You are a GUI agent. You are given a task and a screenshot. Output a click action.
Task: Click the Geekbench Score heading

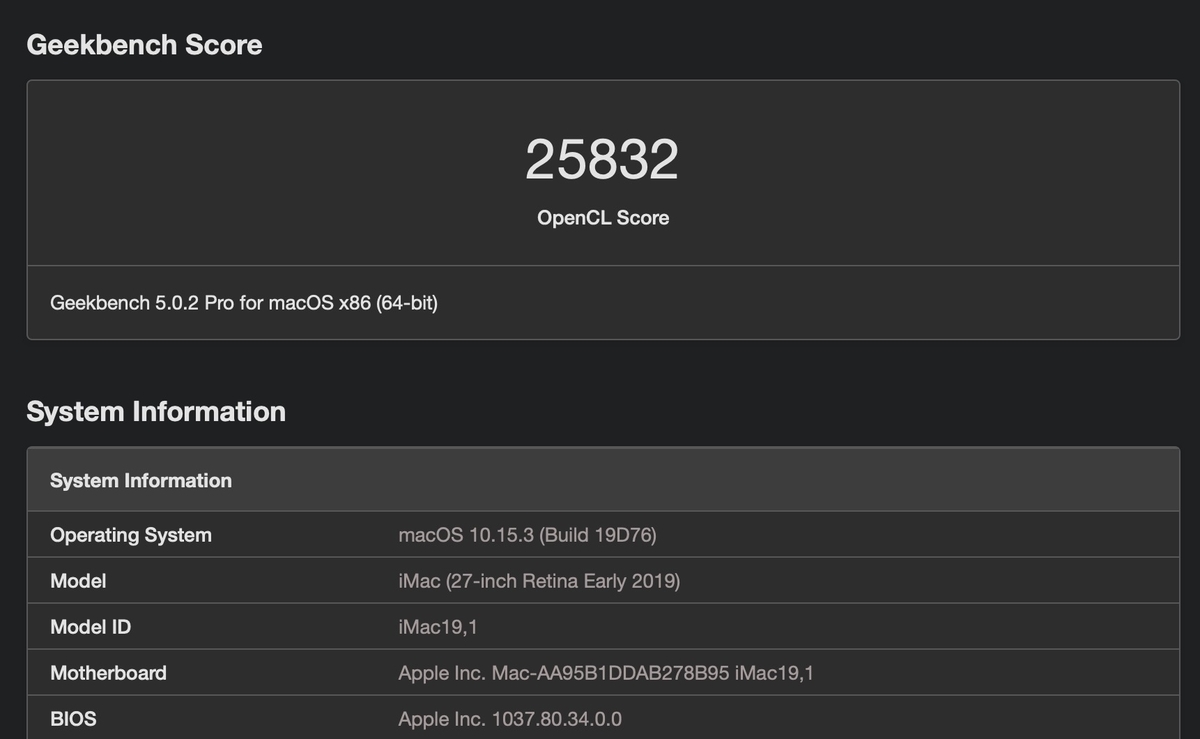[x=144, y=45]
